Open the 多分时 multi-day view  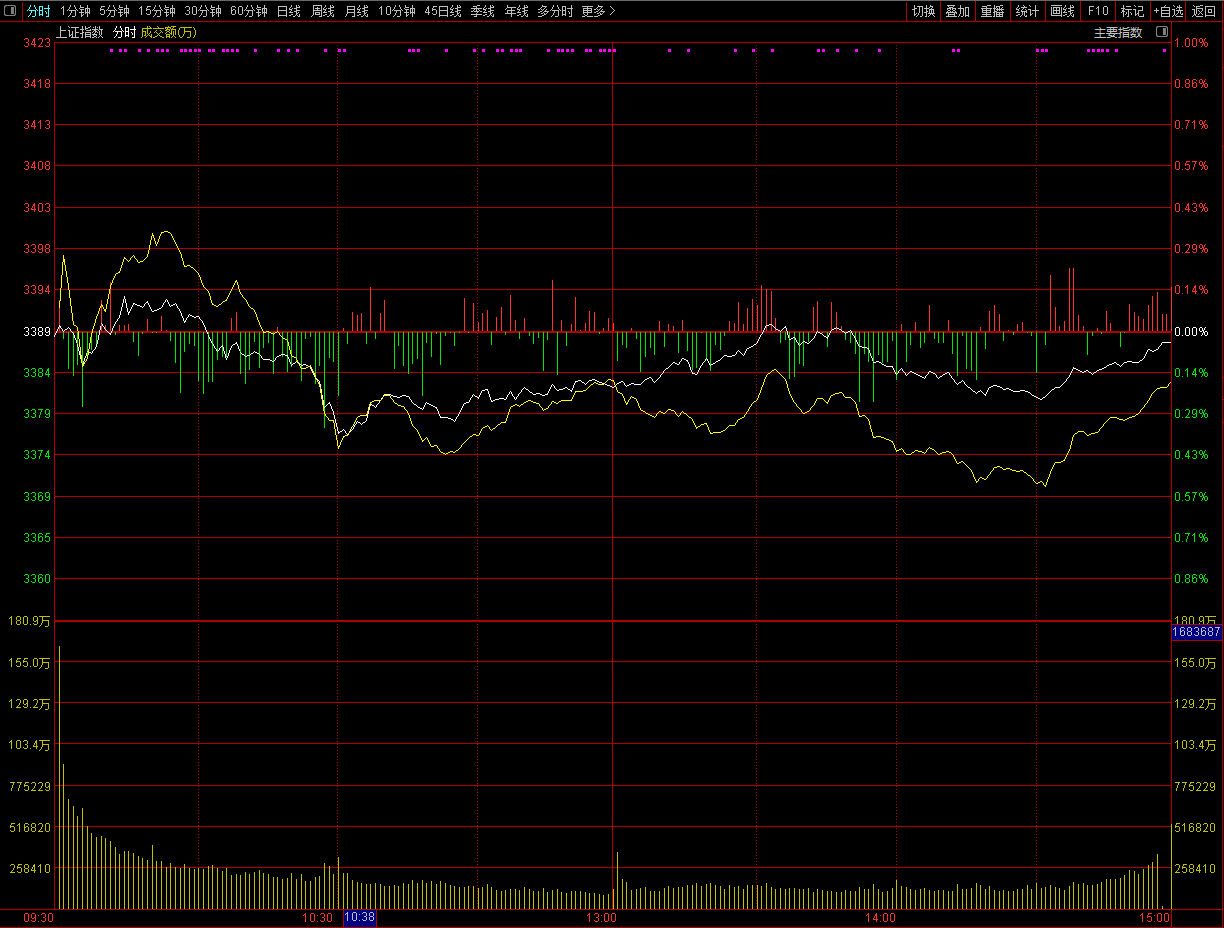(x=555, y=11)
